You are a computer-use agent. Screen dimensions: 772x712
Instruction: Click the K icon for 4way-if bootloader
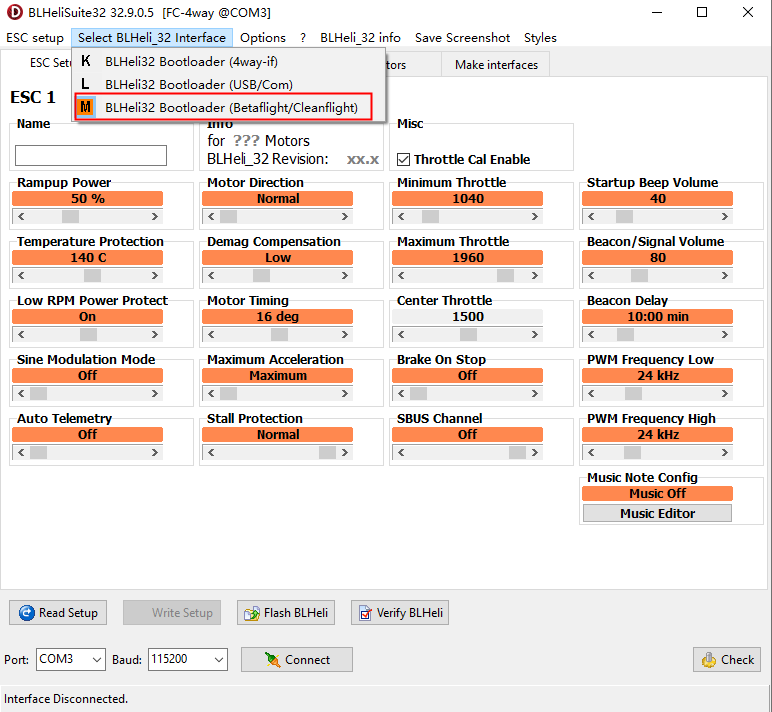[x=86, y=61]
